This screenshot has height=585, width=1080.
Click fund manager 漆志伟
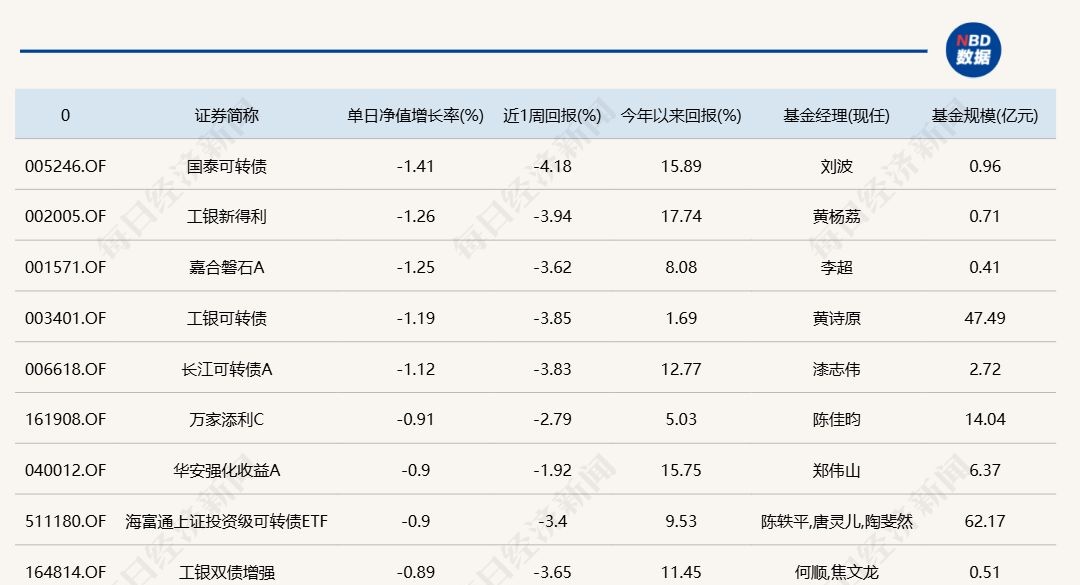tap(836, 369)
